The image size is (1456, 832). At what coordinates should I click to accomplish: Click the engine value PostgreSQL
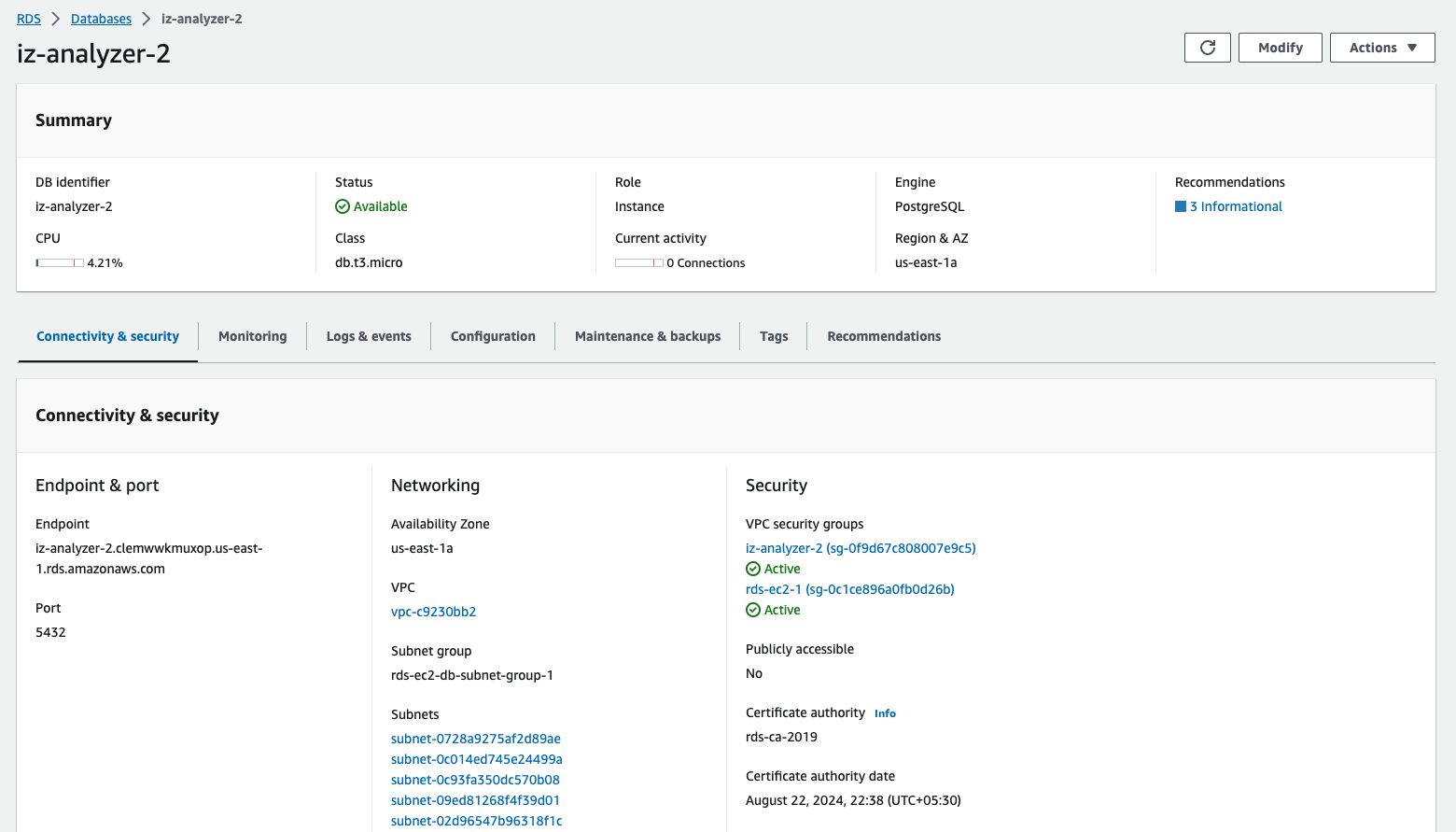click(x=930, y=206)
